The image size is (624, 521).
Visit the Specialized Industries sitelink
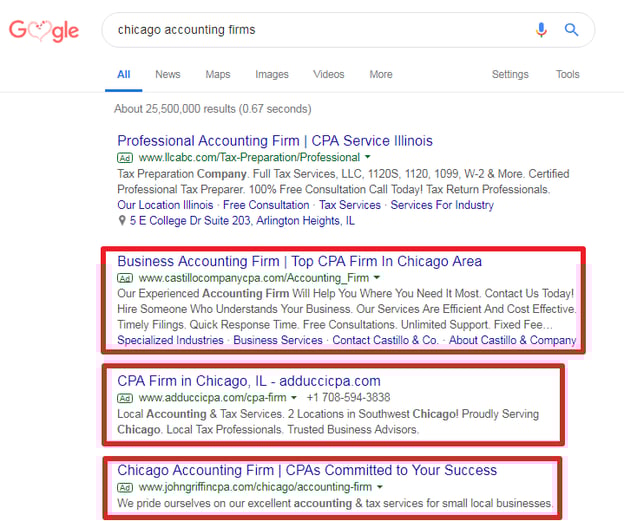[170, 340]
